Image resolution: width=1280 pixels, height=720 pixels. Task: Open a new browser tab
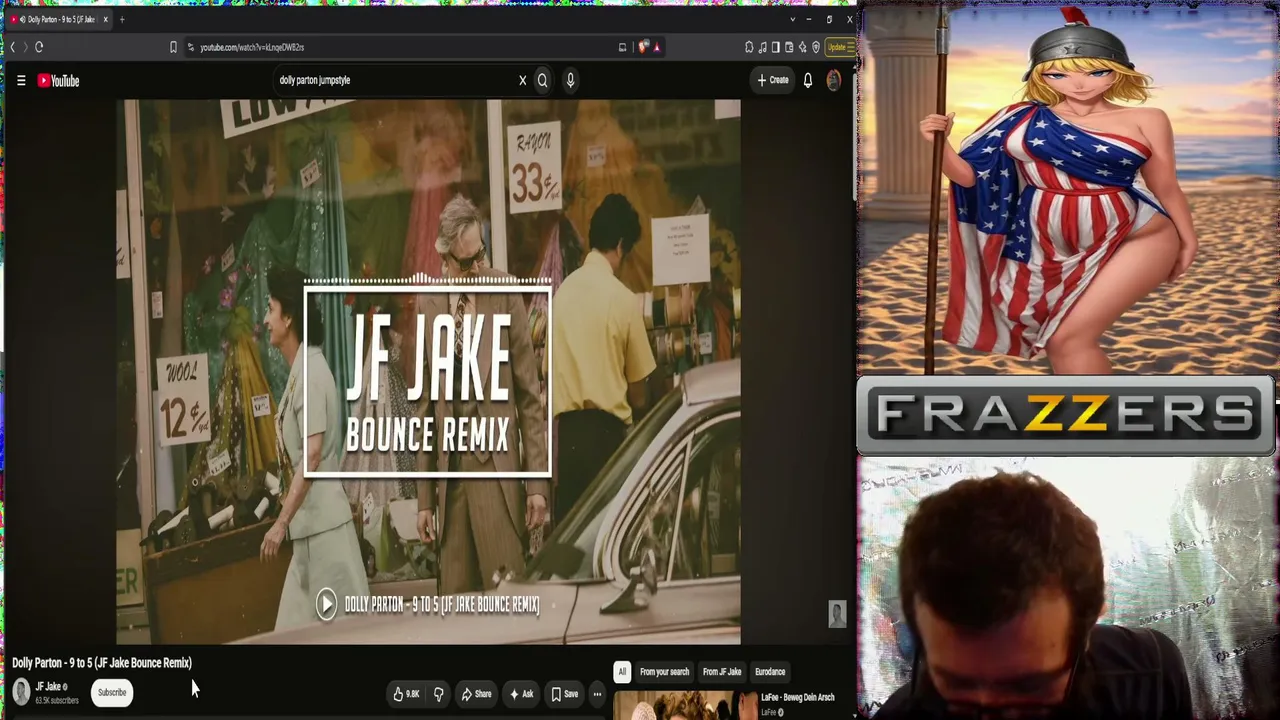122,19
